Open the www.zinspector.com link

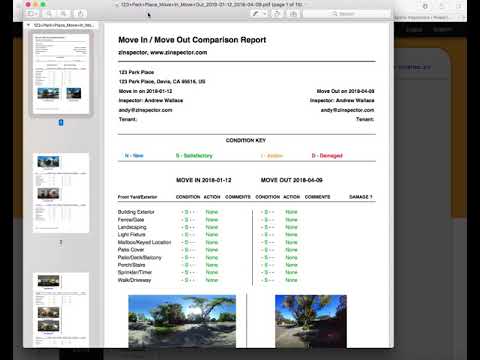179,52
